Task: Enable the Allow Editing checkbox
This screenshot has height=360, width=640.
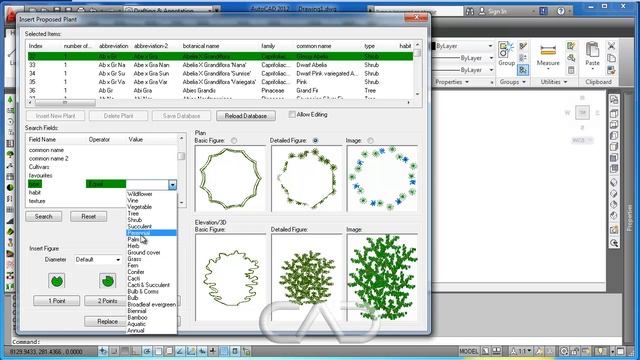Action: pyautogui.click(x=292, y=115)
